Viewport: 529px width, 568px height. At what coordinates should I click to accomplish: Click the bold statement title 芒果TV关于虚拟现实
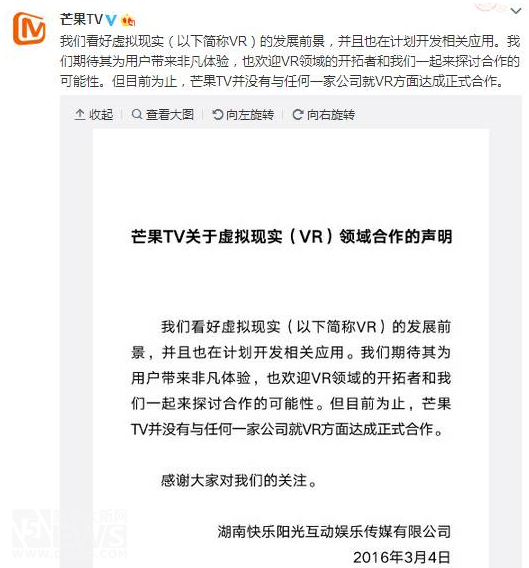point(206,237)
